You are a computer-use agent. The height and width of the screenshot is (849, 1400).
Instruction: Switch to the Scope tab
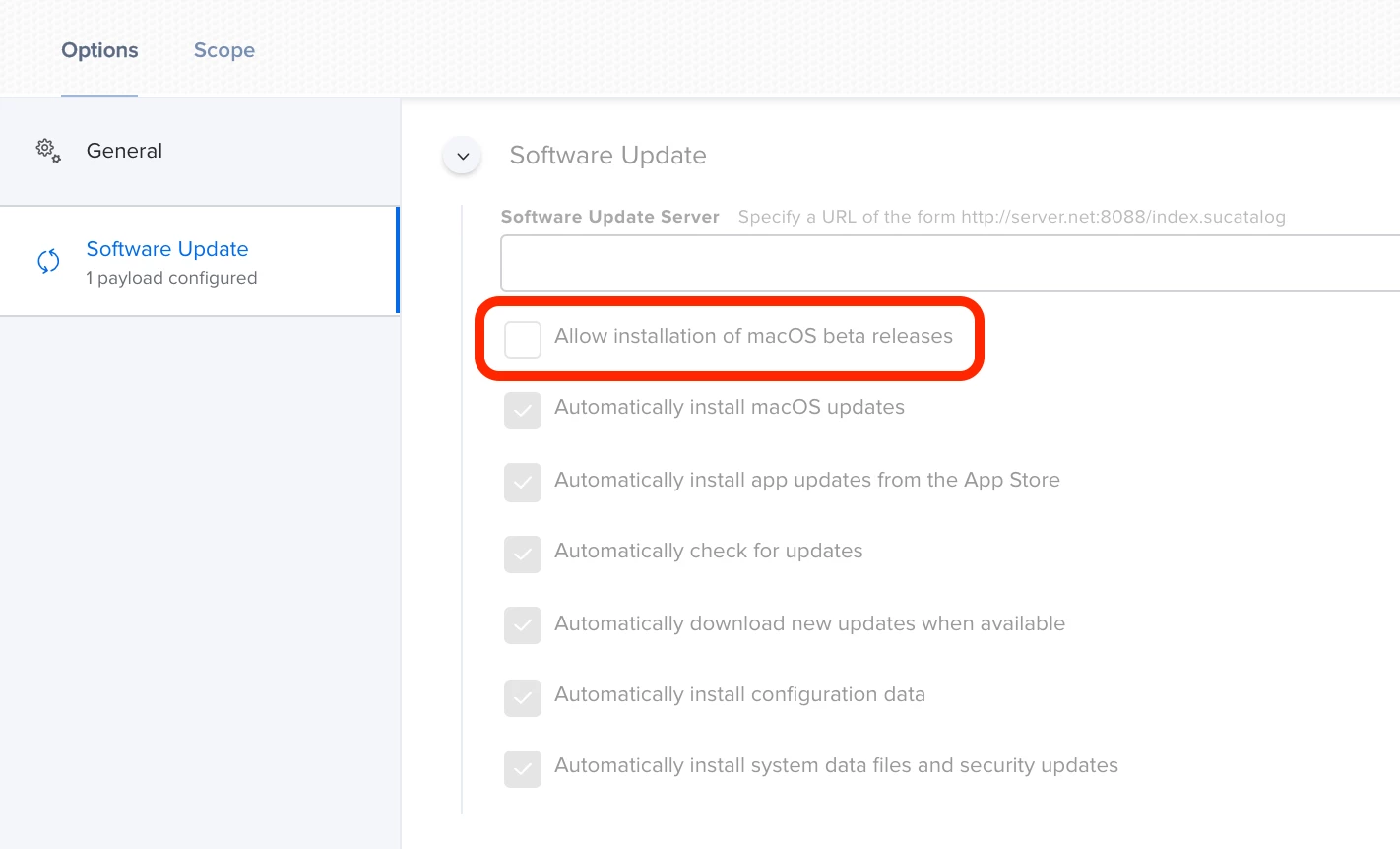224,50
